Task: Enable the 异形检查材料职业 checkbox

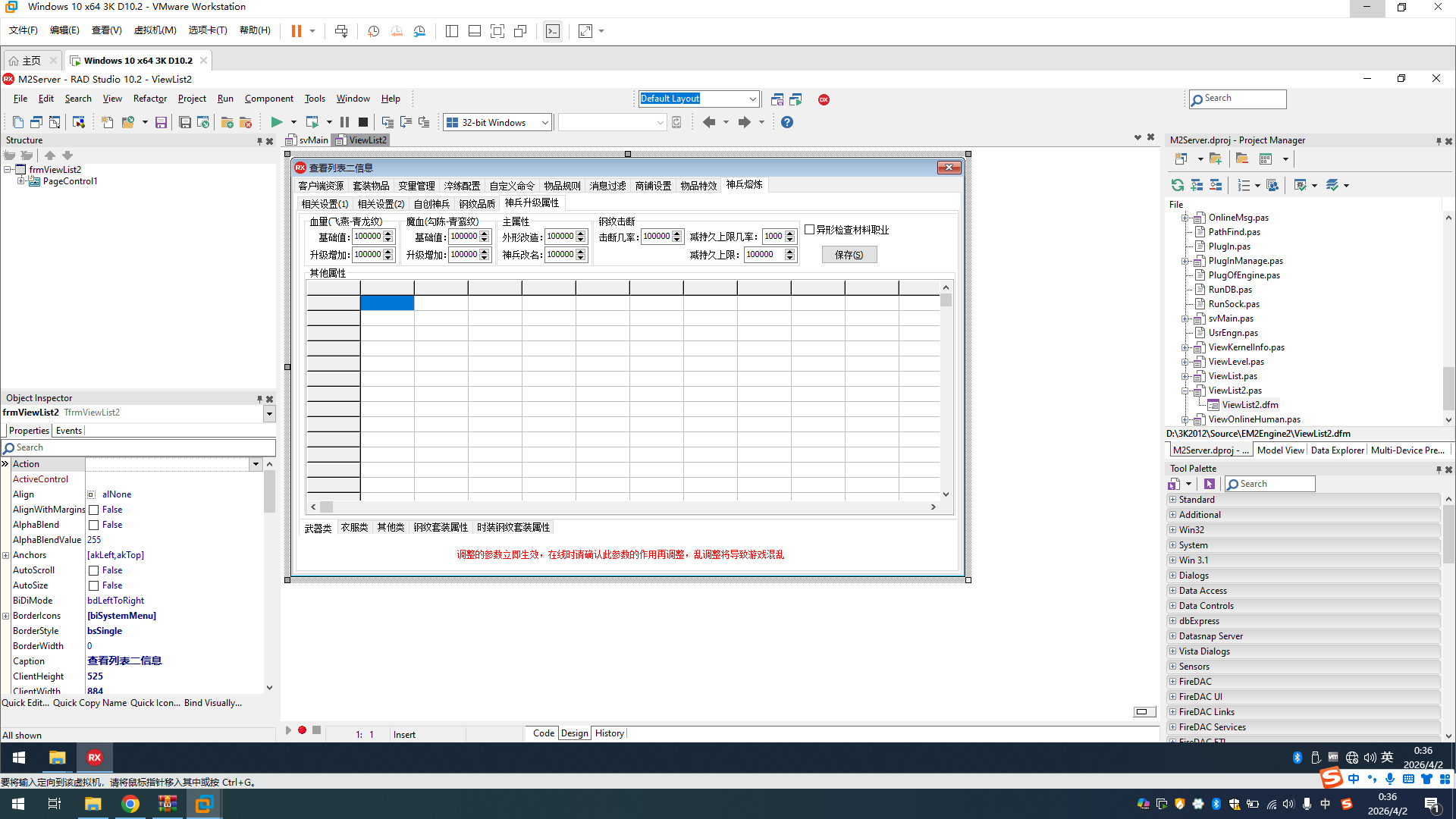Action: [x=810, y=230]
